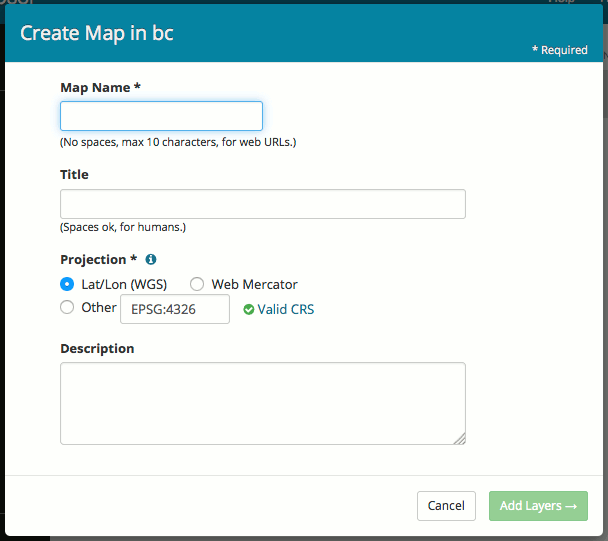
Task: Choose the Web Mercator projection option
Action: point(197,284)
